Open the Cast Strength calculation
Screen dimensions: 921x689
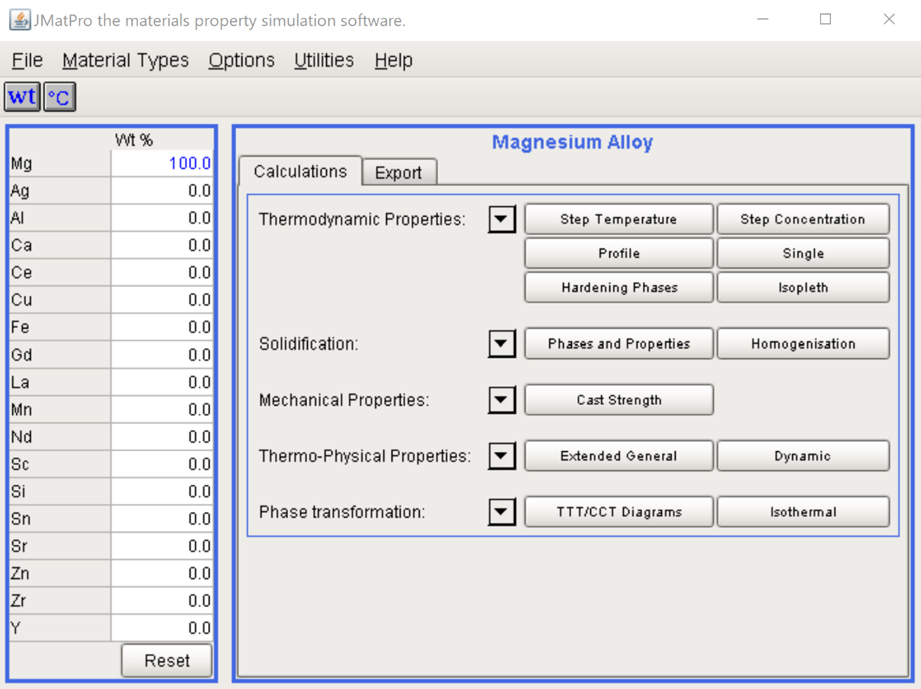pyautogui.click(x=619, y=400)
